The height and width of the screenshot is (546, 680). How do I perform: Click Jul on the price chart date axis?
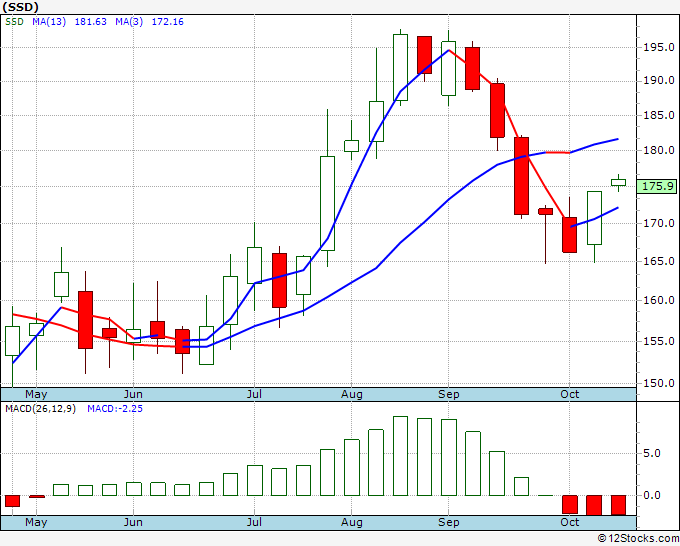tap(254, 394)
